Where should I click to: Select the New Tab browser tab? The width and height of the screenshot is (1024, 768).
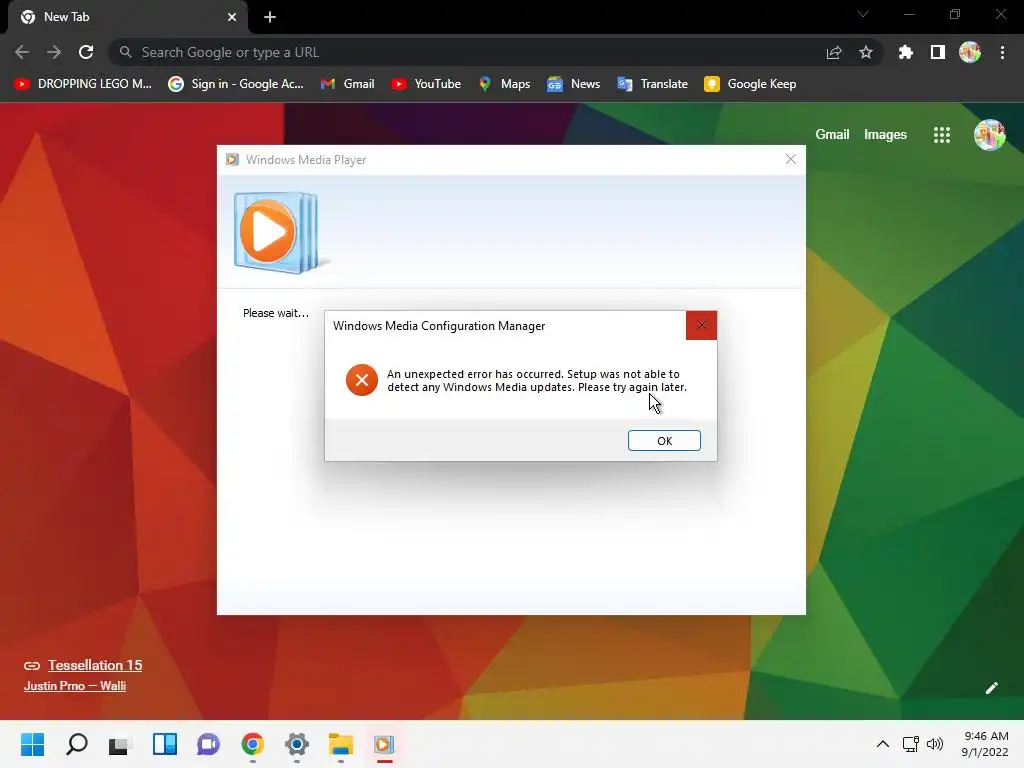127,17
